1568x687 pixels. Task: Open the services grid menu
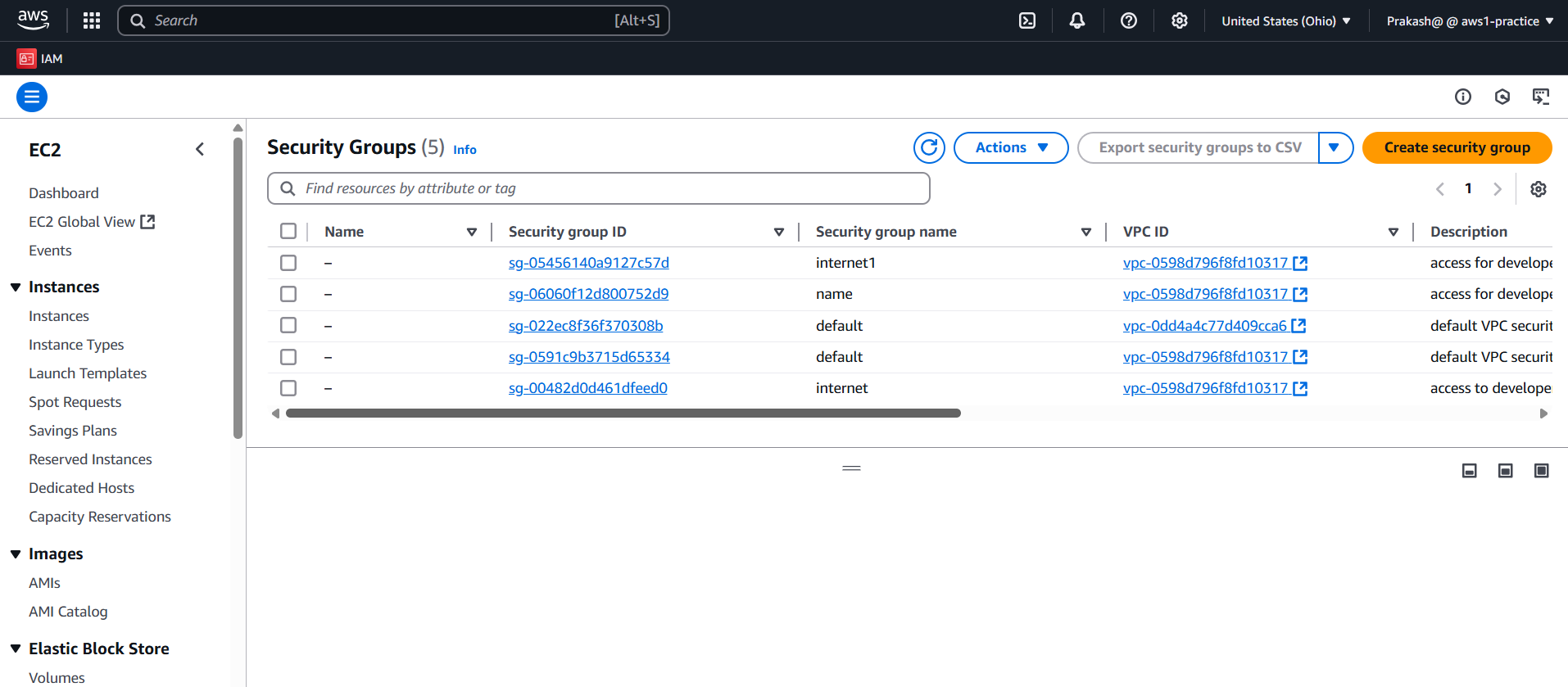click(x=92, y=20)
